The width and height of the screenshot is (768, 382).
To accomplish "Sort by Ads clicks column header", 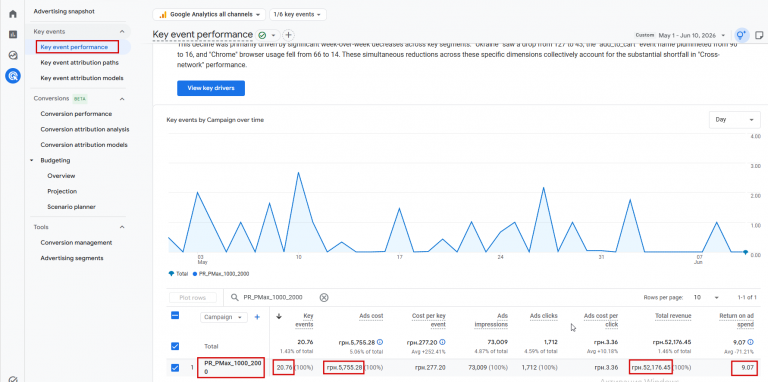I will tap(543, 316).
